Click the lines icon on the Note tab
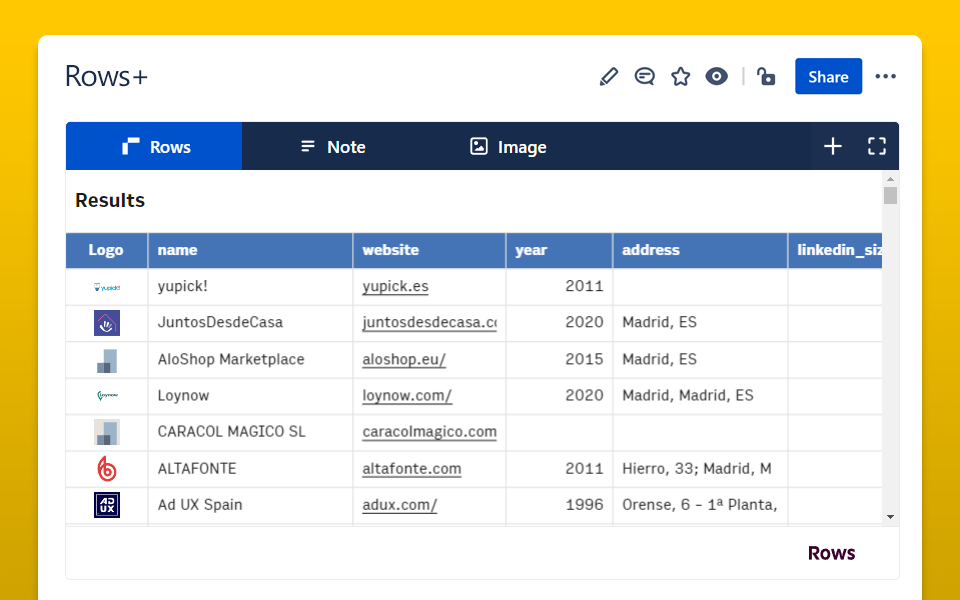Screen dimensions: 960x600 tap(306, 146)
